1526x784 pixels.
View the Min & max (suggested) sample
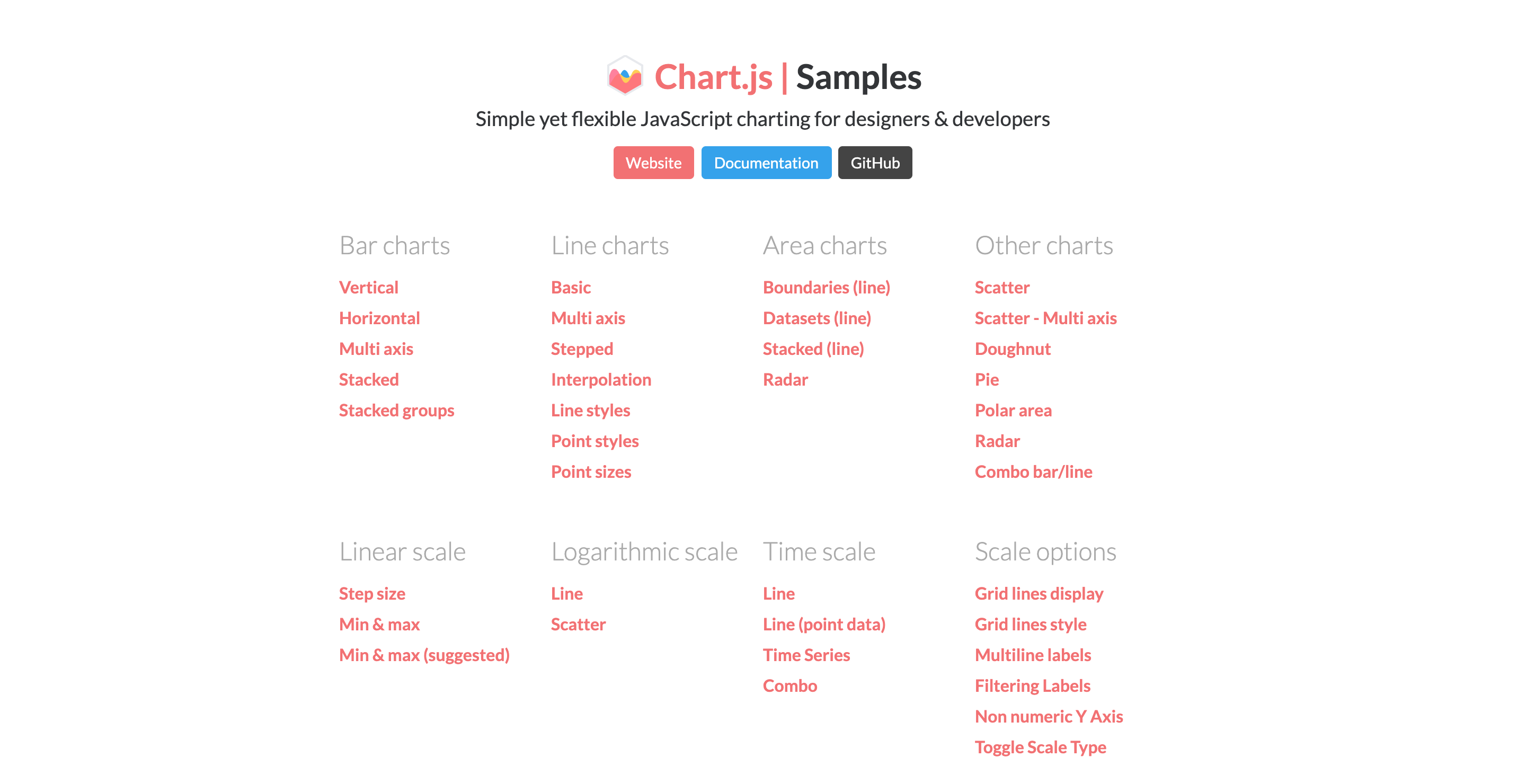pos(424,655)
